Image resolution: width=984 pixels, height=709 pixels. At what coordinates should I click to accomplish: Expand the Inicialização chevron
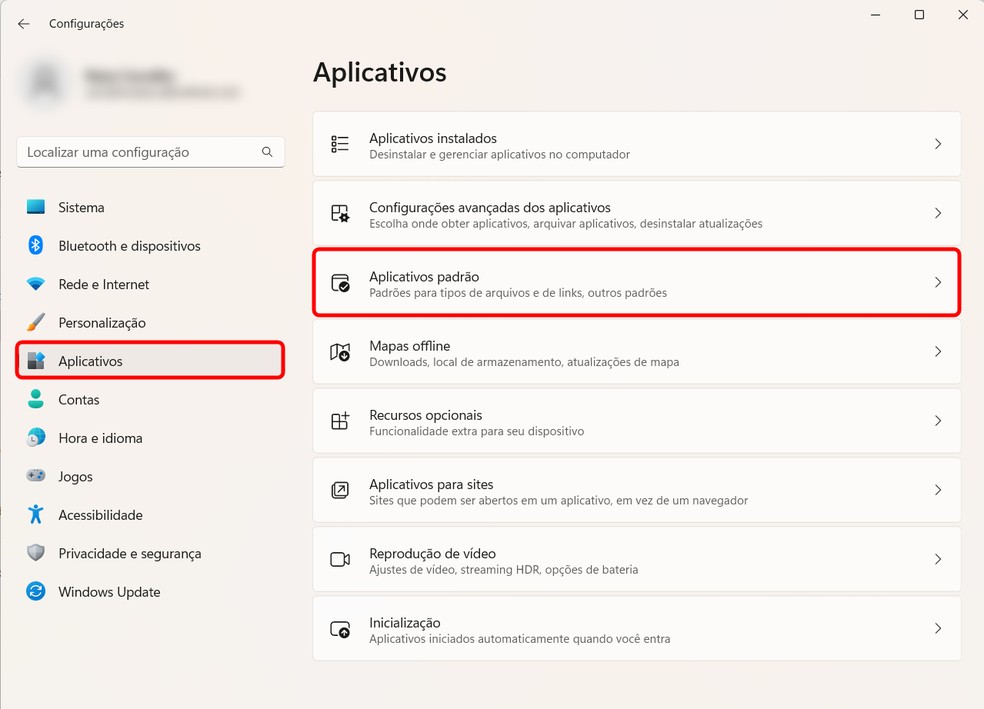tap(938, 629)
